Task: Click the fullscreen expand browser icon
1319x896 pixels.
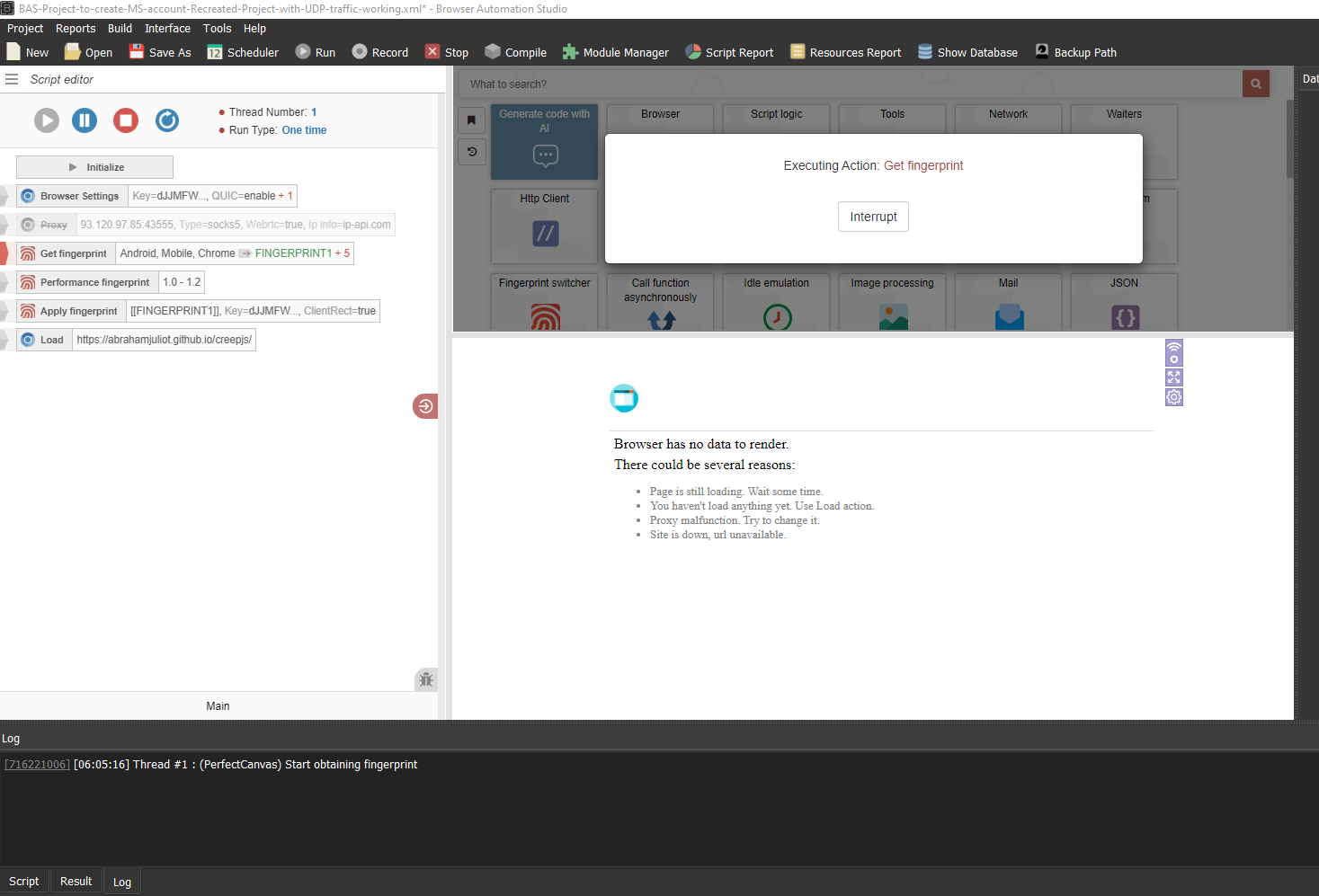Action: click(1173, 377)
